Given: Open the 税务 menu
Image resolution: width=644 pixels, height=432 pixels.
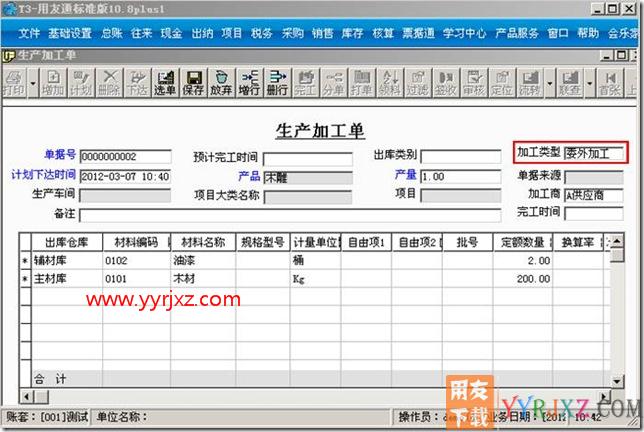Looking at the screenshot, I should [x=262, y=33].
